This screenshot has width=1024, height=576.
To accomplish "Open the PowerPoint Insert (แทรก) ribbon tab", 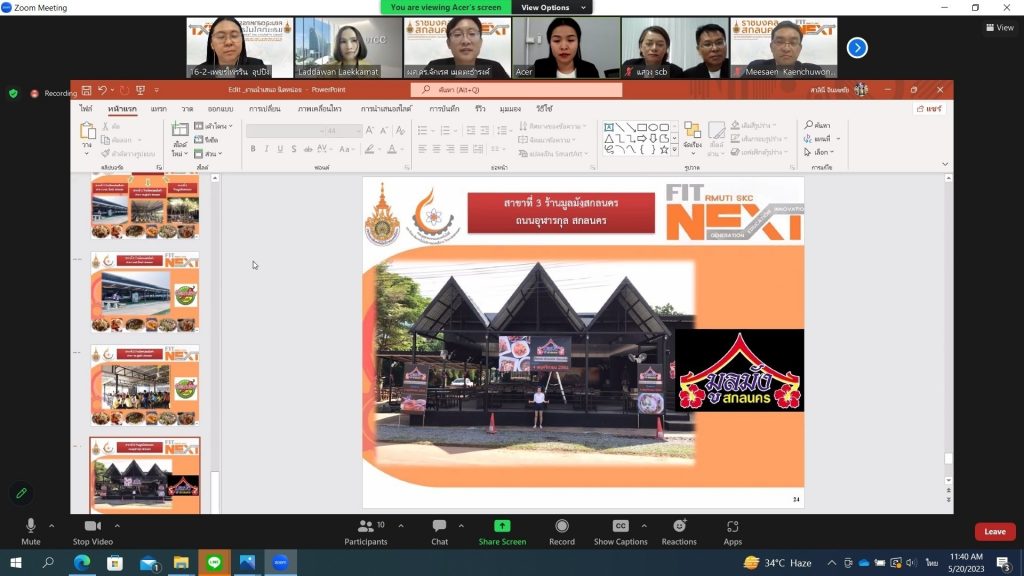I will [159, 108].
